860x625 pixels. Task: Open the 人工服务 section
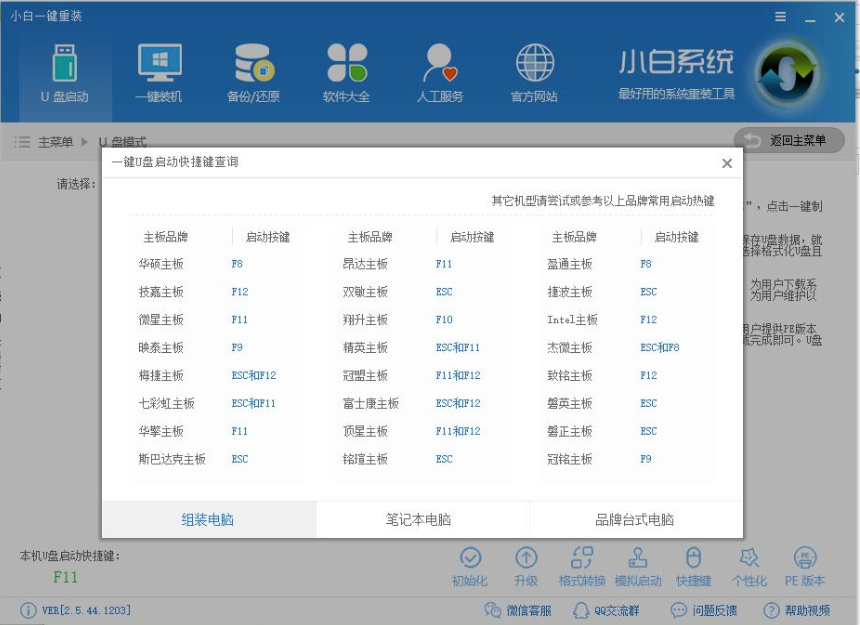point(440,73)
